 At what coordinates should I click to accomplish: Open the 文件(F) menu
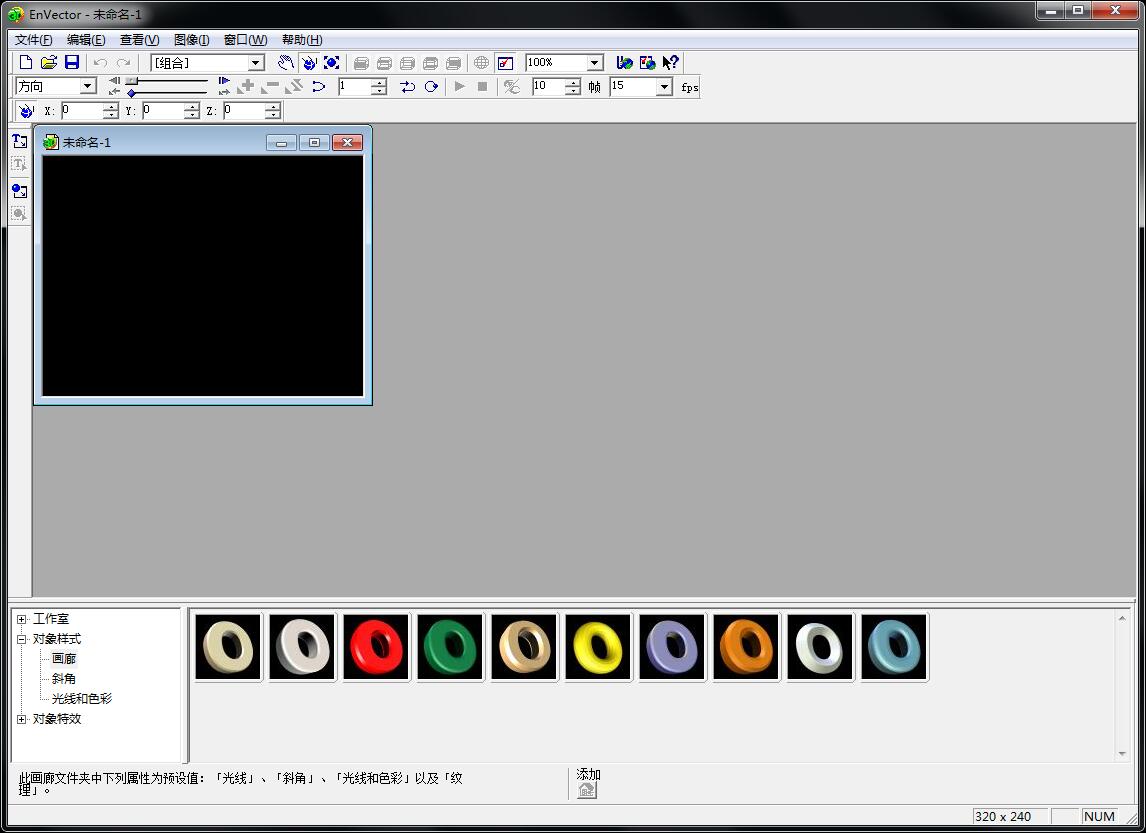[34, 40]
